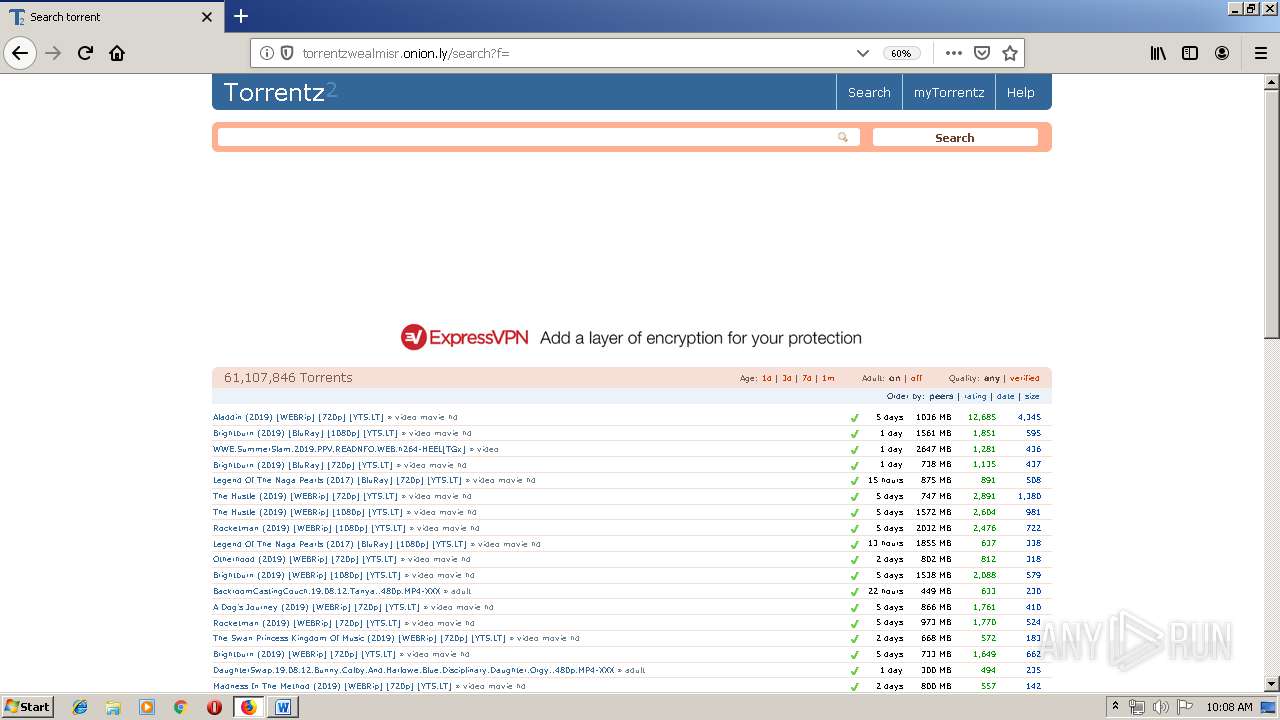Order results by peers

(941, 397)
